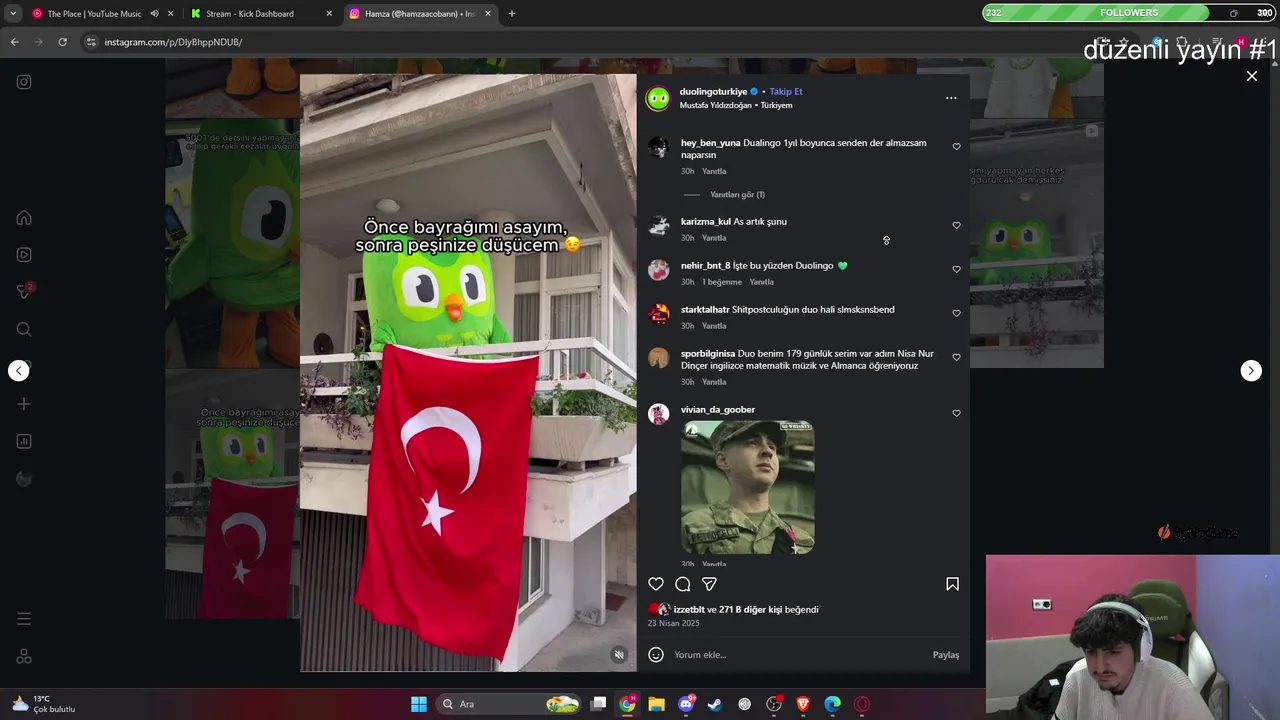Switch to The Place YouTube Music tab
1280x720 pixels.
coord(94,14)
